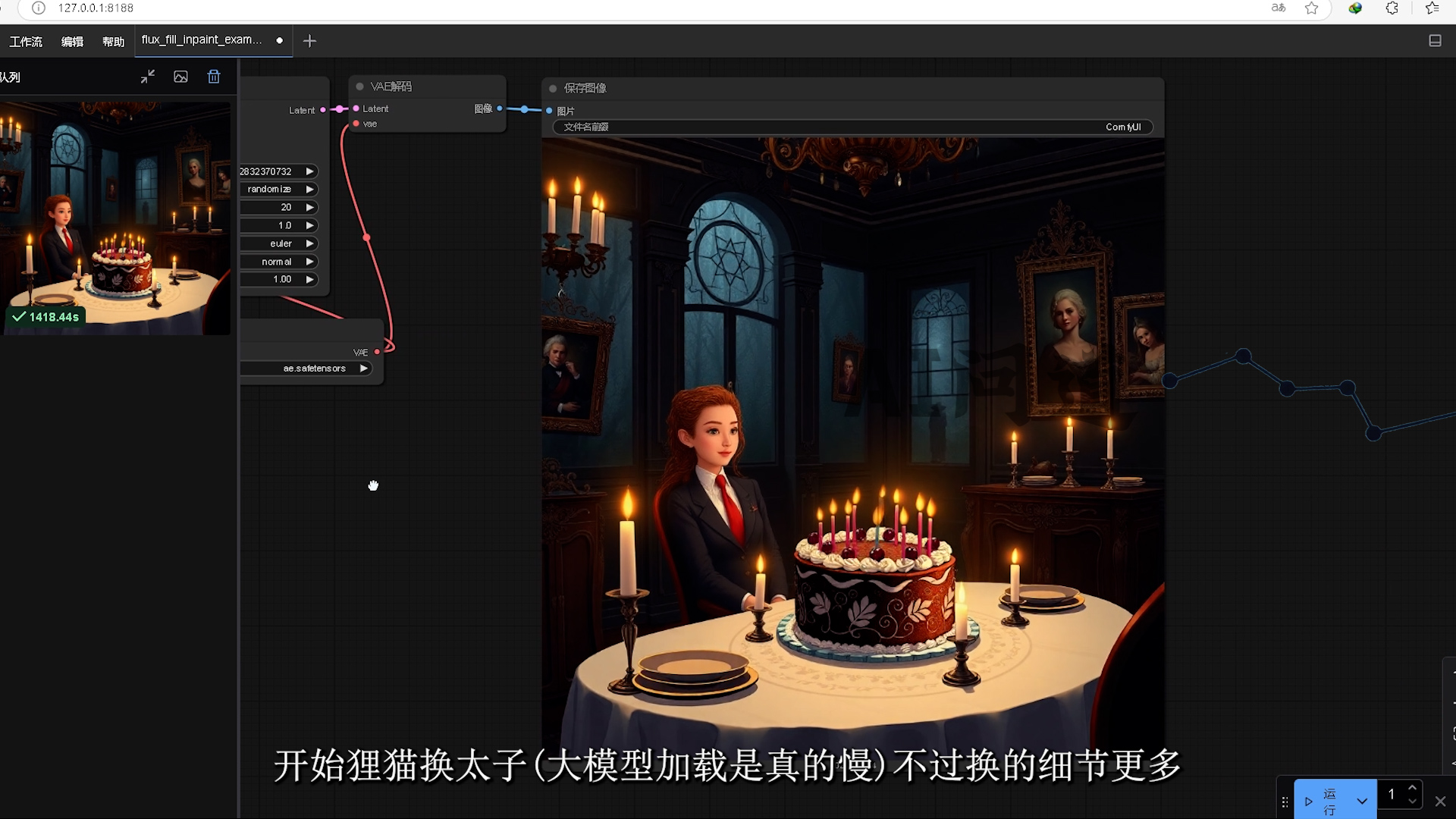Click the drag handle dots beside run button

coord(1285,802)
